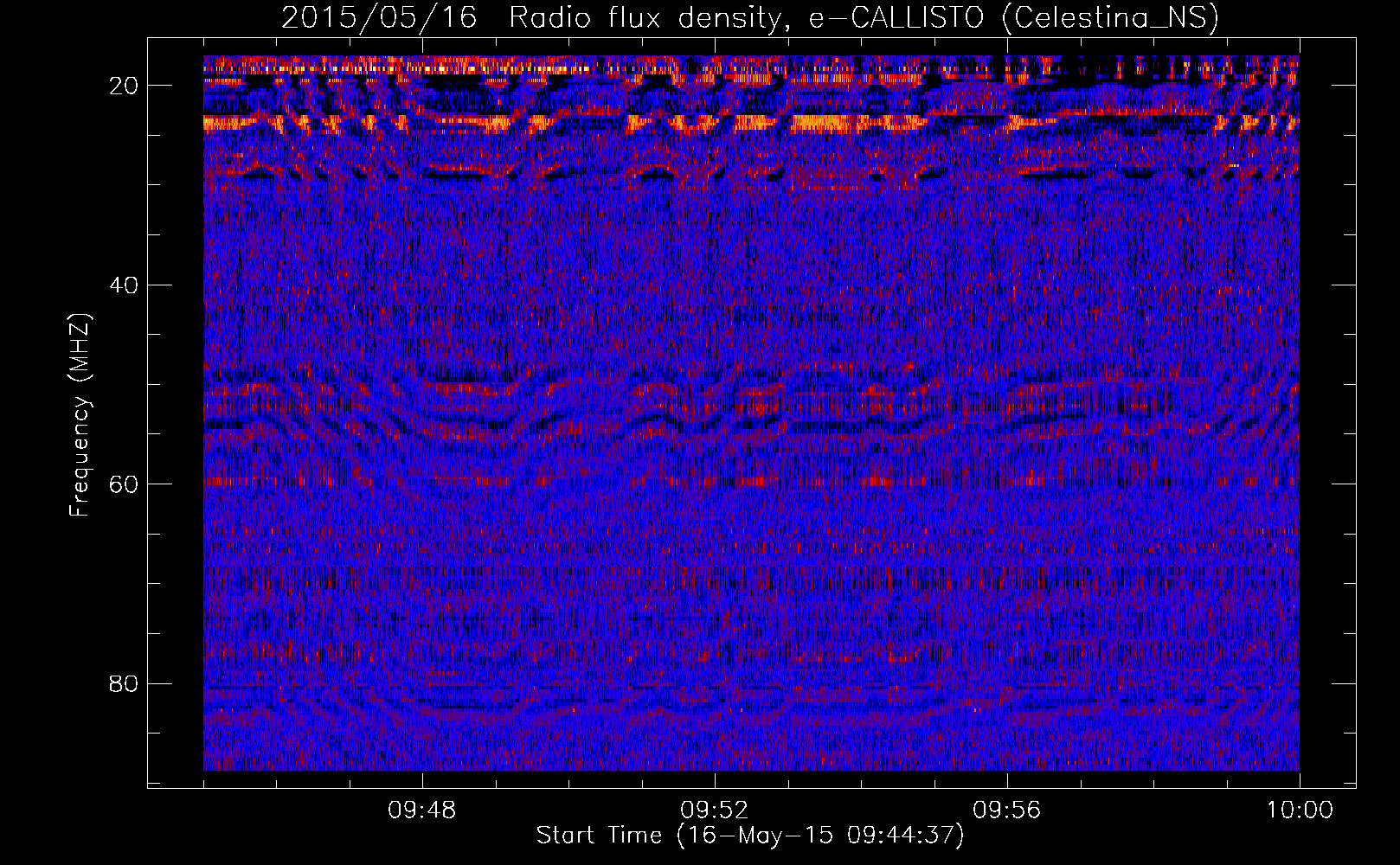Screen dimensions: 1400x865
Task: Click the 'Frequency (MHZ)' axis label
Action: click(80, 415)
